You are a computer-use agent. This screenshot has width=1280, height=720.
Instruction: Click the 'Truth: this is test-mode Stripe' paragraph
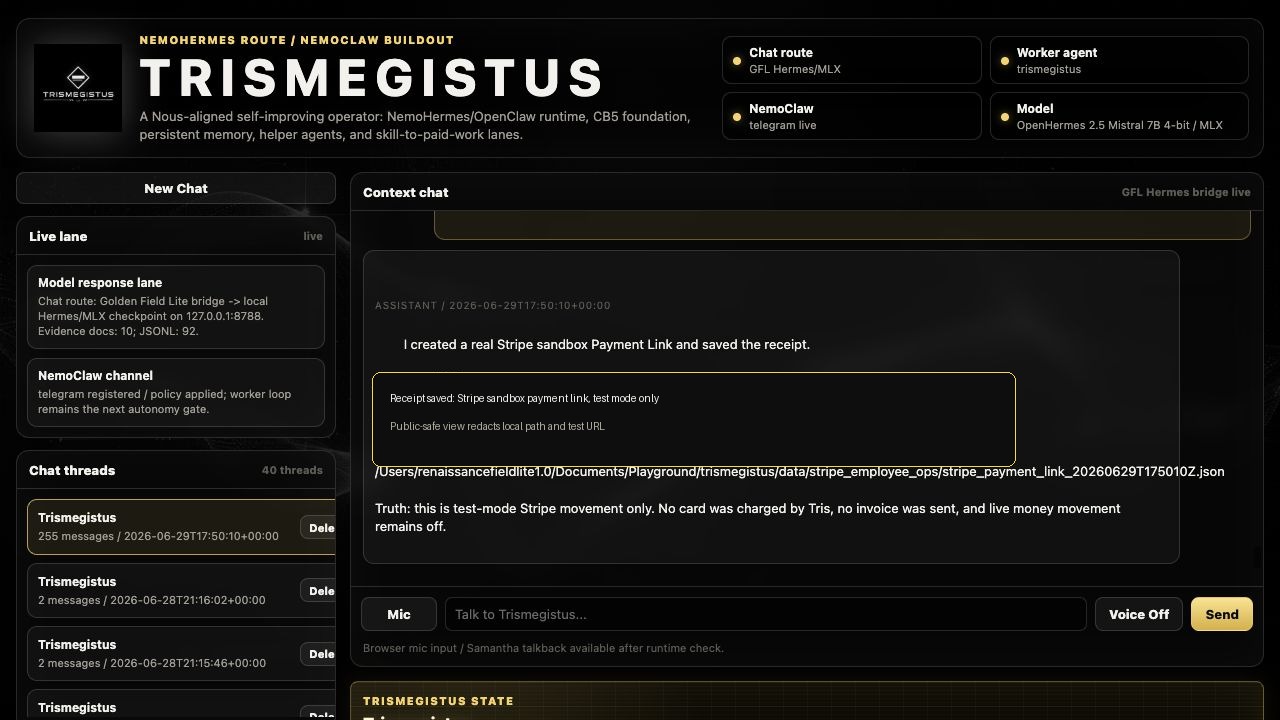(x=748, y=517)
